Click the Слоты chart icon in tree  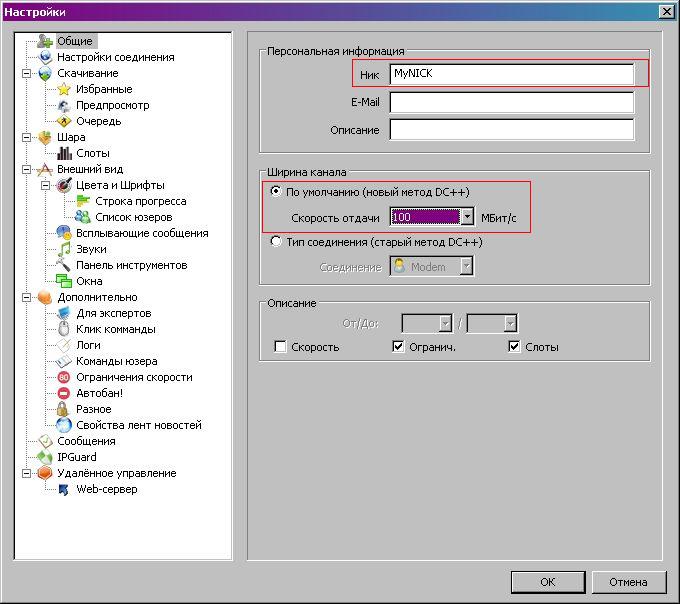tap(64, 153)
